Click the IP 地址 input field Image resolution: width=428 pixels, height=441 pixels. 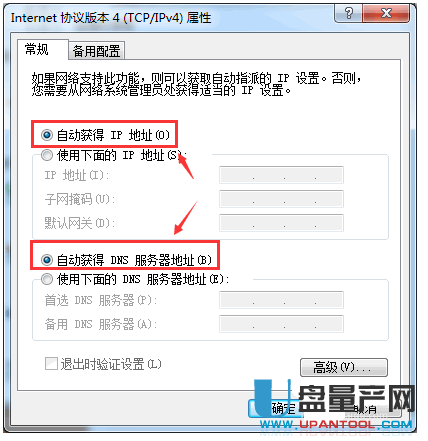(281, 175)
